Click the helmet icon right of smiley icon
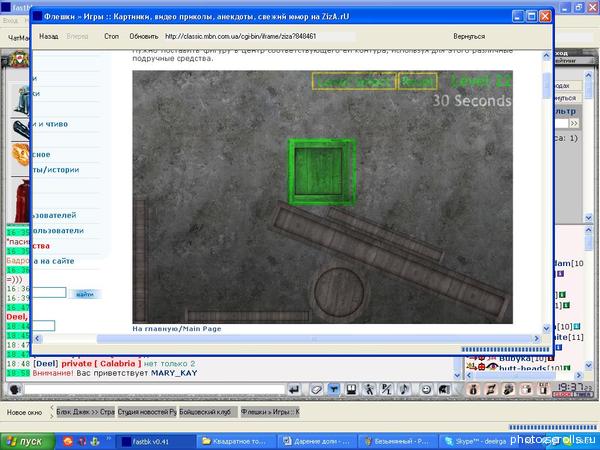Viewport: 600px width, 450px height. click(x=444, y=390)
